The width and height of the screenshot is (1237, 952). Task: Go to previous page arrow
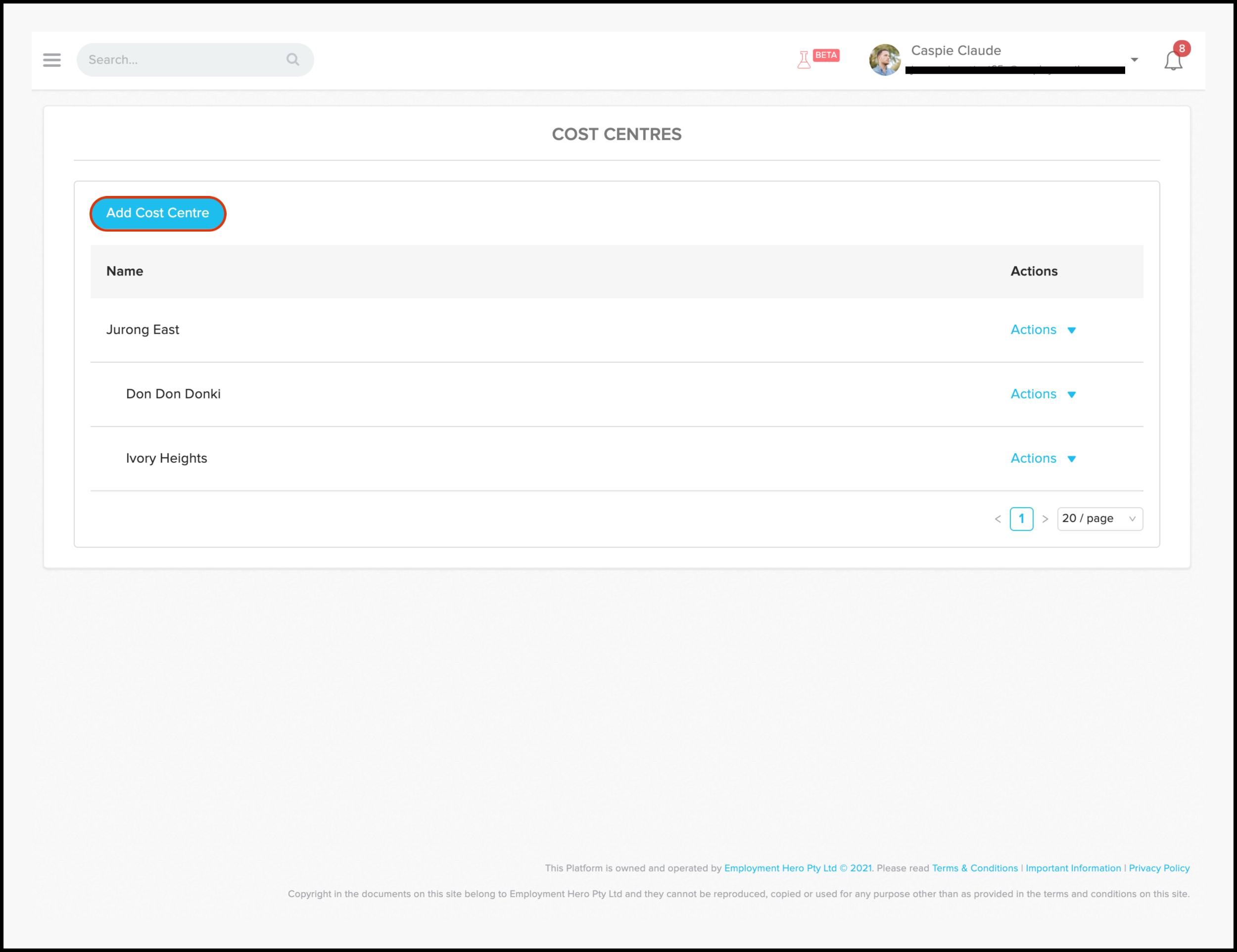[x=998, y=519]
